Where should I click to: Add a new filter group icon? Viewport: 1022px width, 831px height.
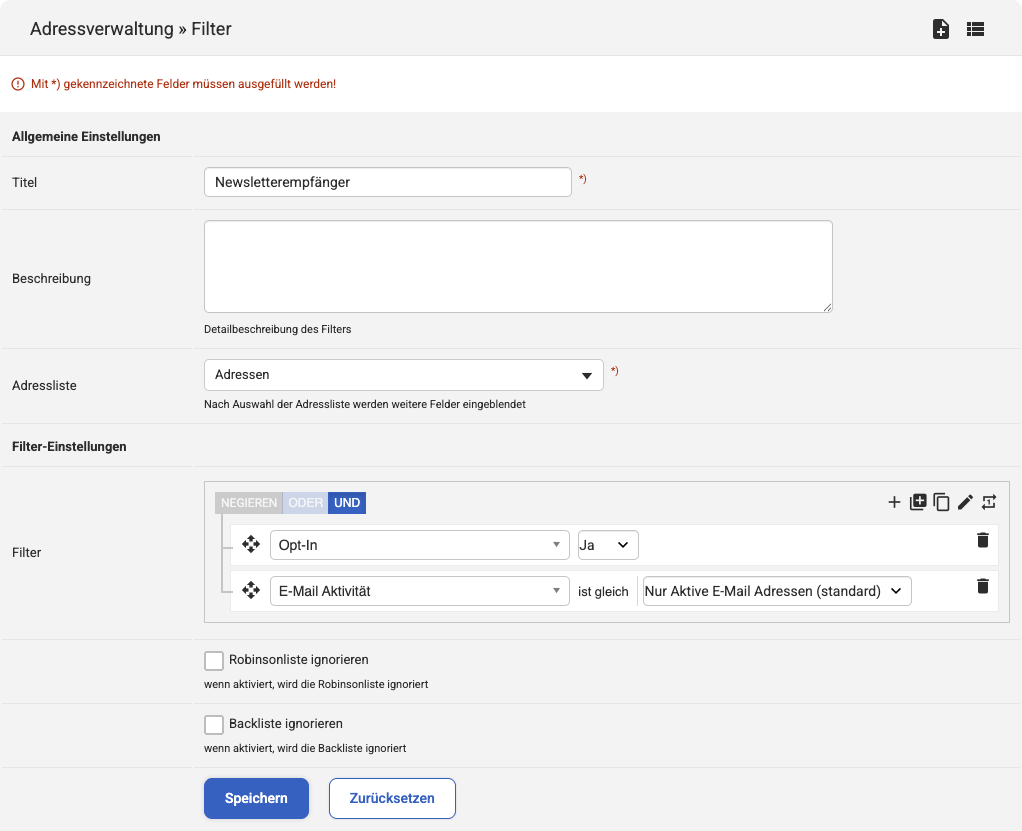coord(918,502)
